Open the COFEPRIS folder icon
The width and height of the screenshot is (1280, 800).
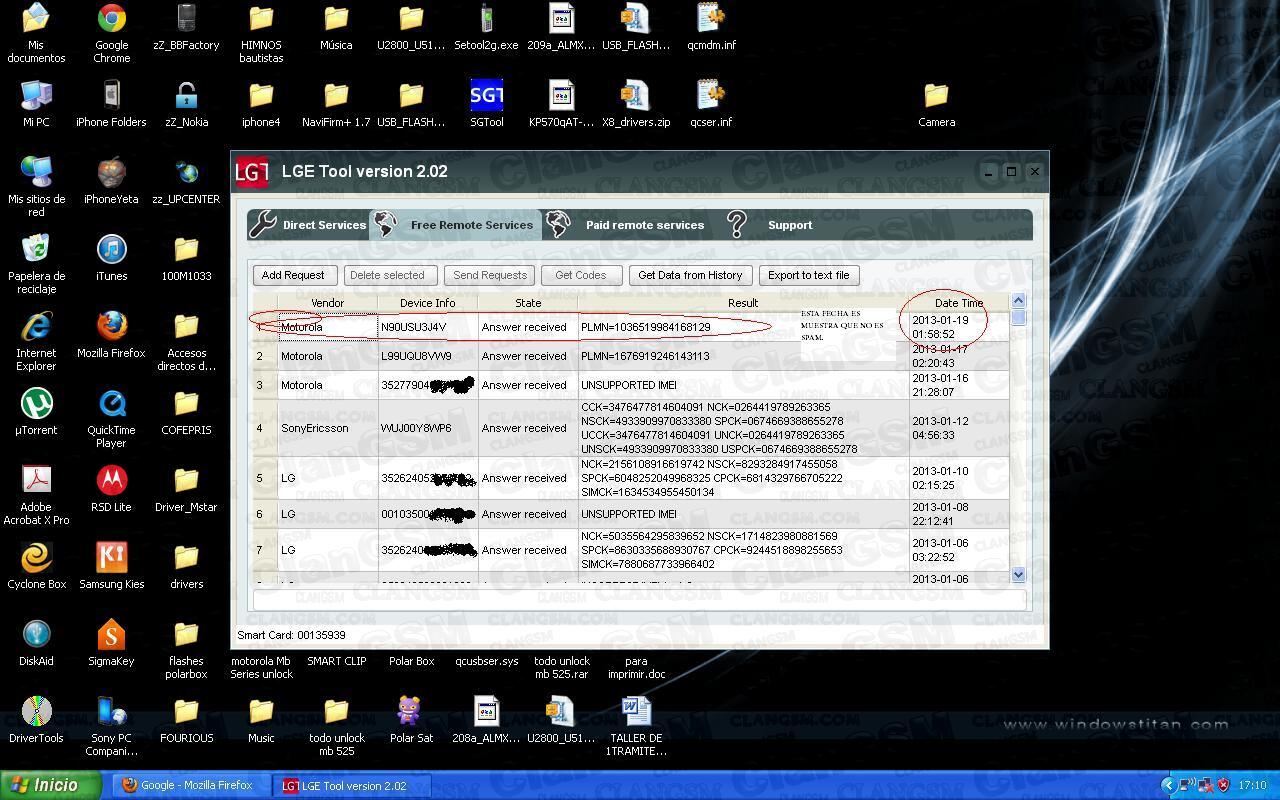(186, 412)
